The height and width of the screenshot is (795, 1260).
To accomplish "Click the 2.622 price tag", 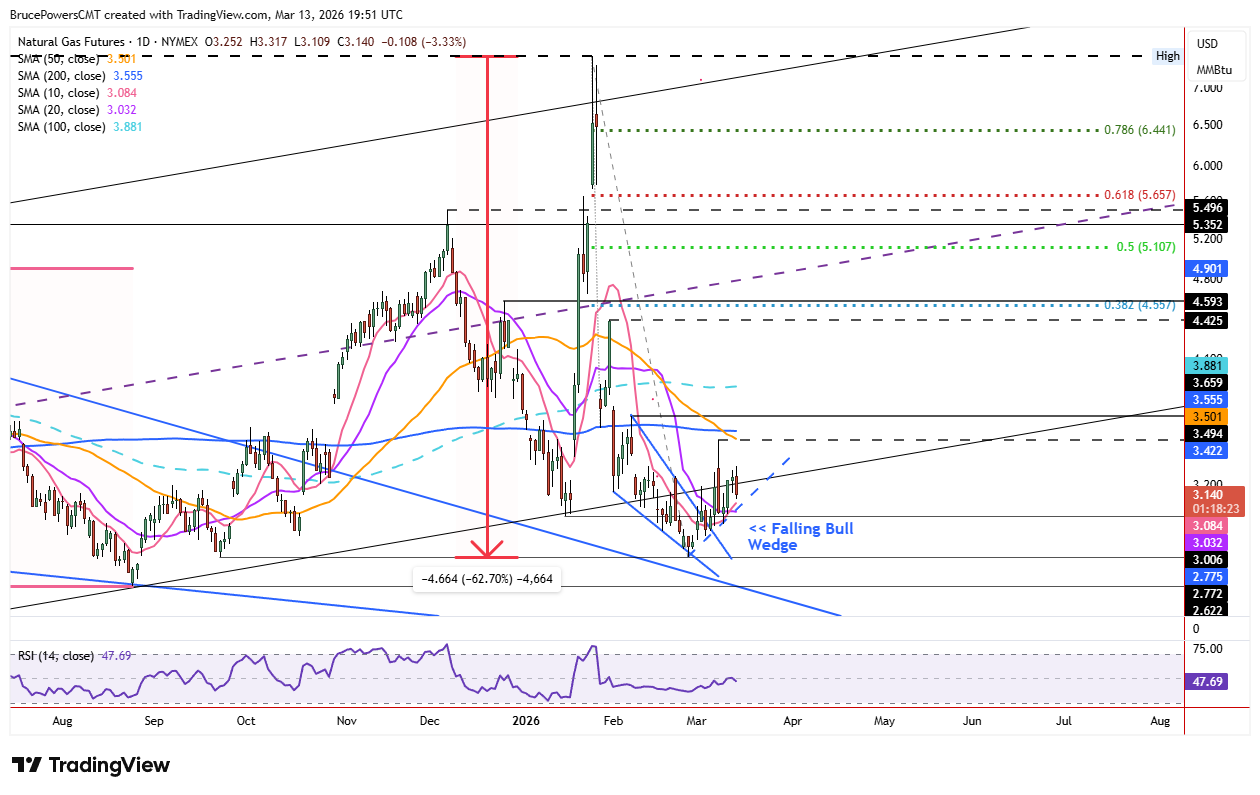I will (x=1207, y=608).
